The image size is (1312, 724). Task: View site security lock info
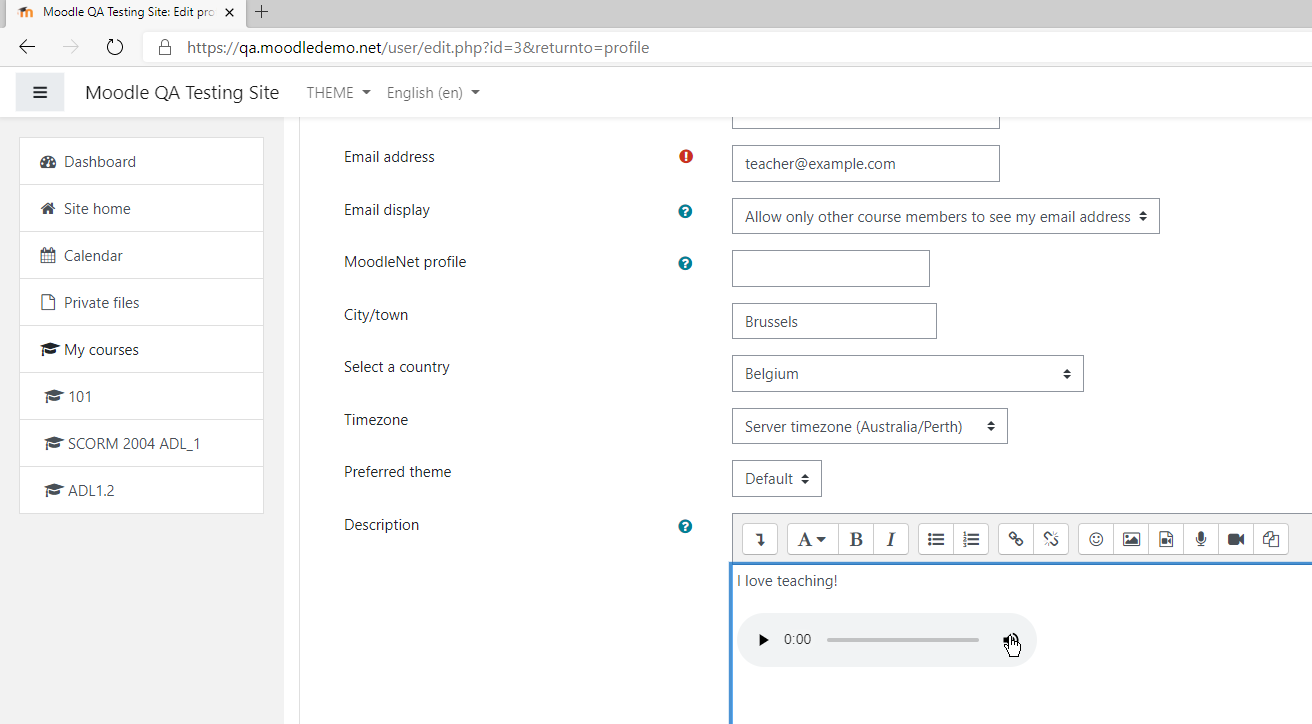point(165,47)
